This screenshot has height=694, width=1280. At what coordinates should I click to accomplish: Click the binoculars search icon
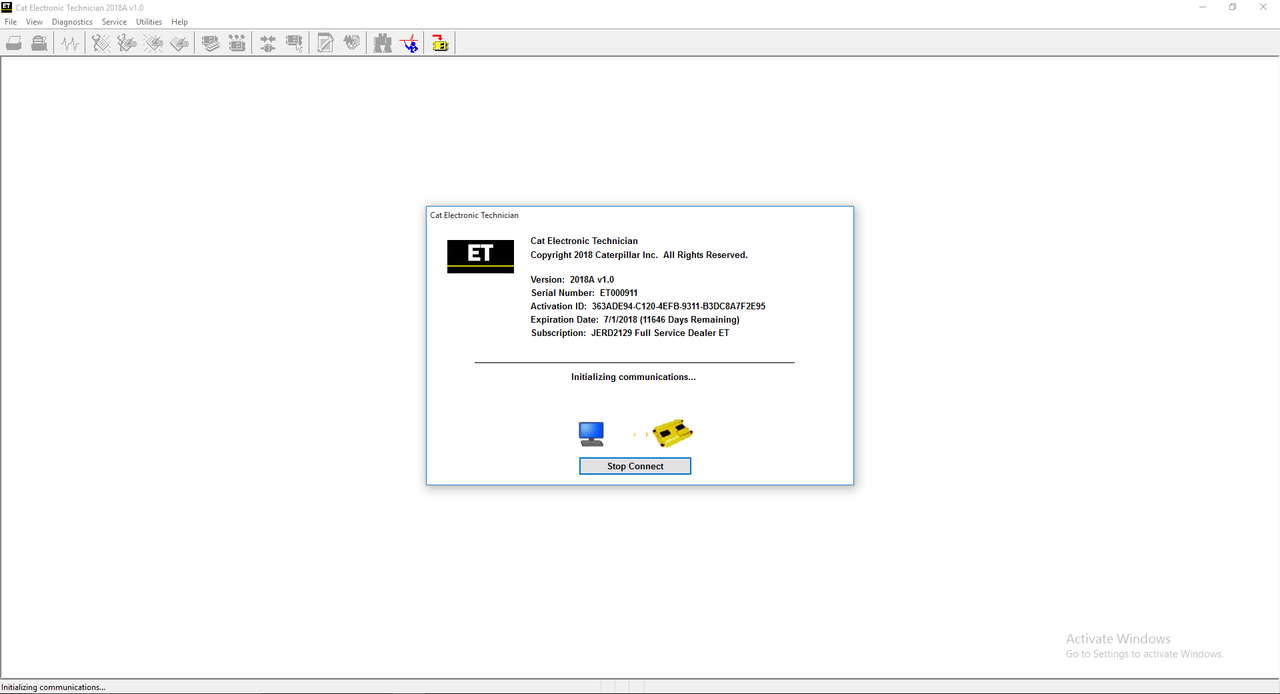point(383,43)
